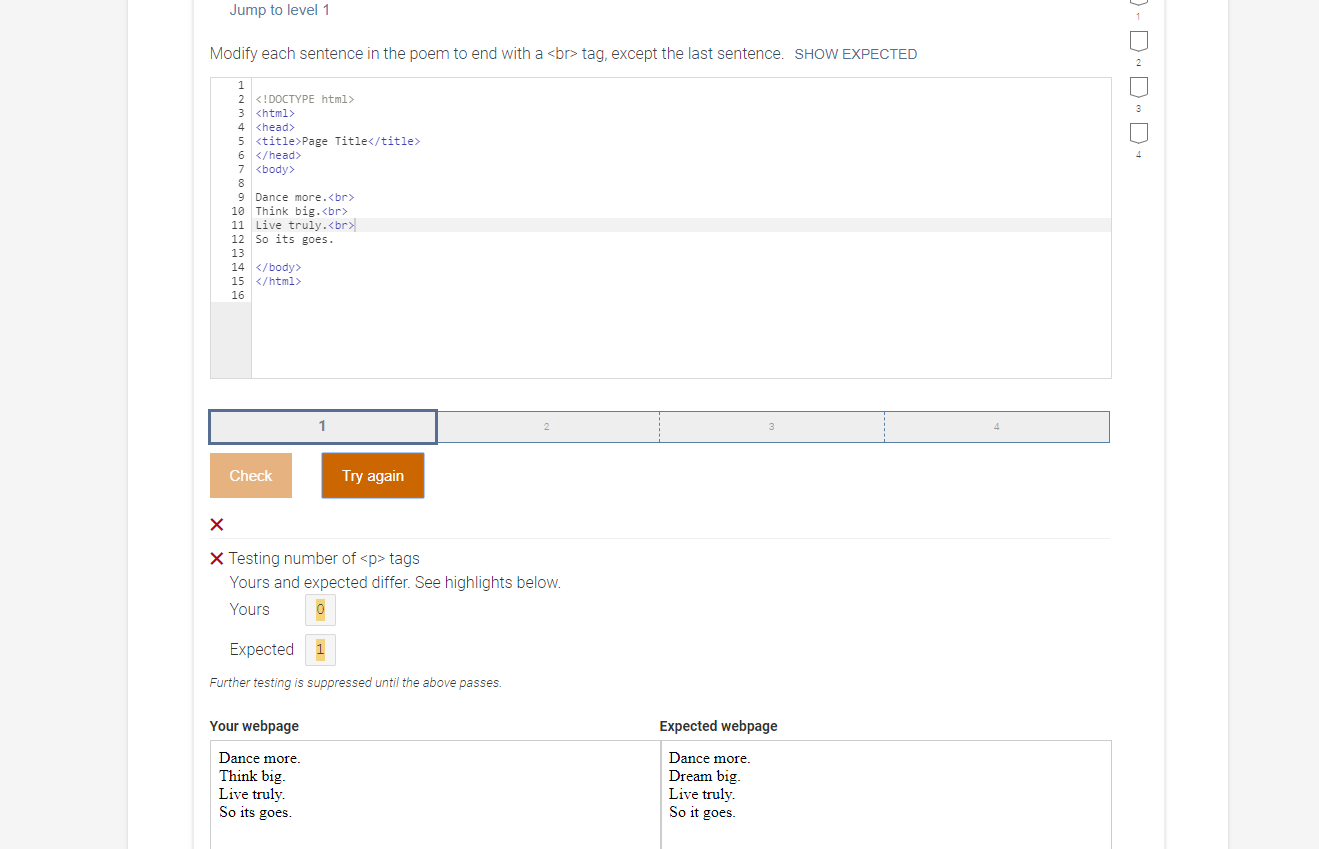Click 'Testing number of <p> tags' result text
This screenshot has width=1319, height=849.
point(324,559)
